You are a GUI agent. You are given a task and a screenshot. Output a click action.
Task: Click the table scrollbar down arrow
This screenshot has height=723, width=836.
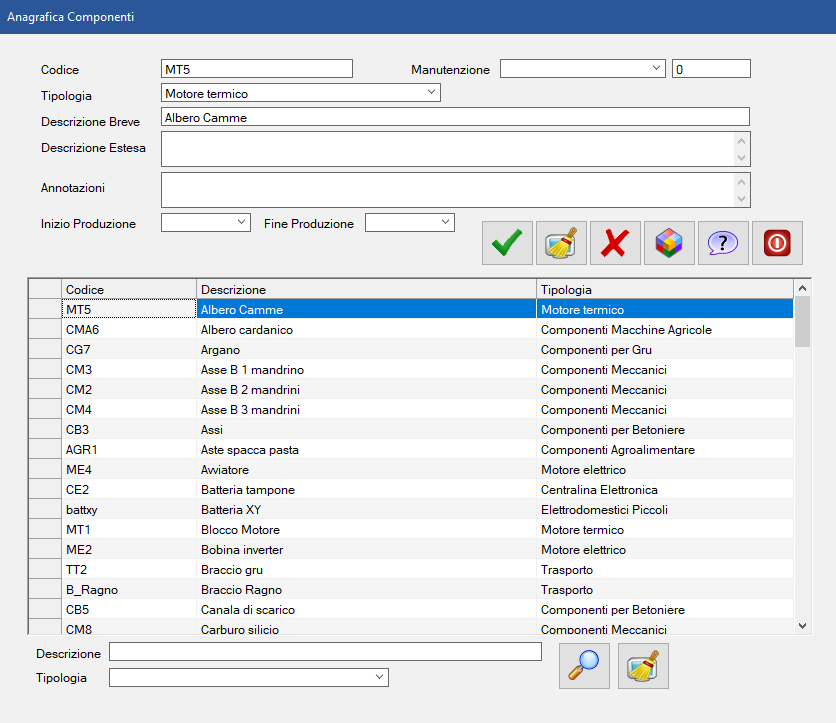tap(802, 624)
